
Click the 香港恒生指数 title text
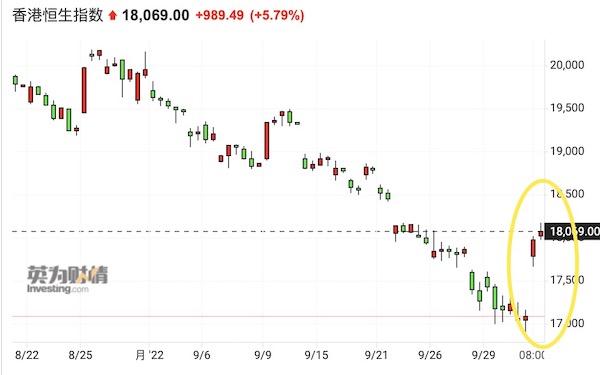(x=58, y=15)
